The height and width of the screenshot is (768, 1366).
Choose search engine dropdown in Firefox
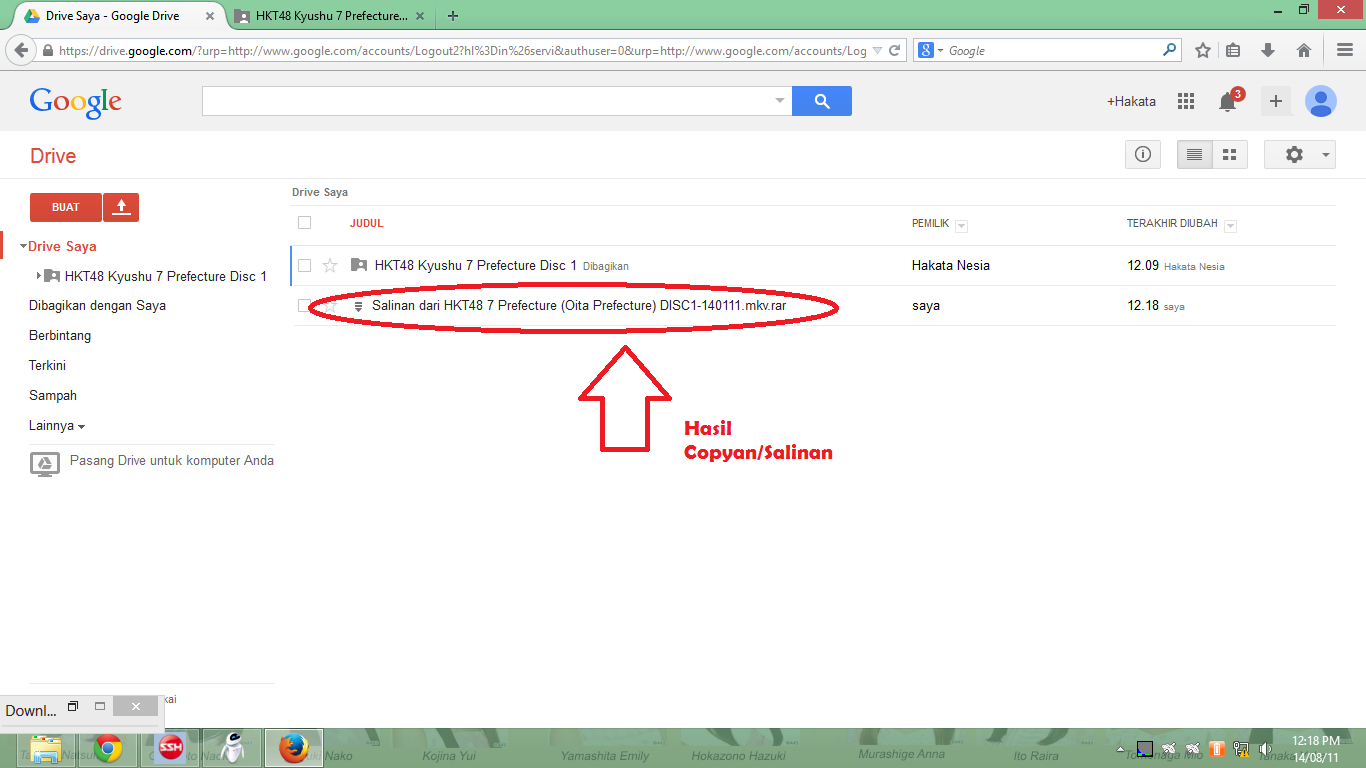tap(930, 50)
